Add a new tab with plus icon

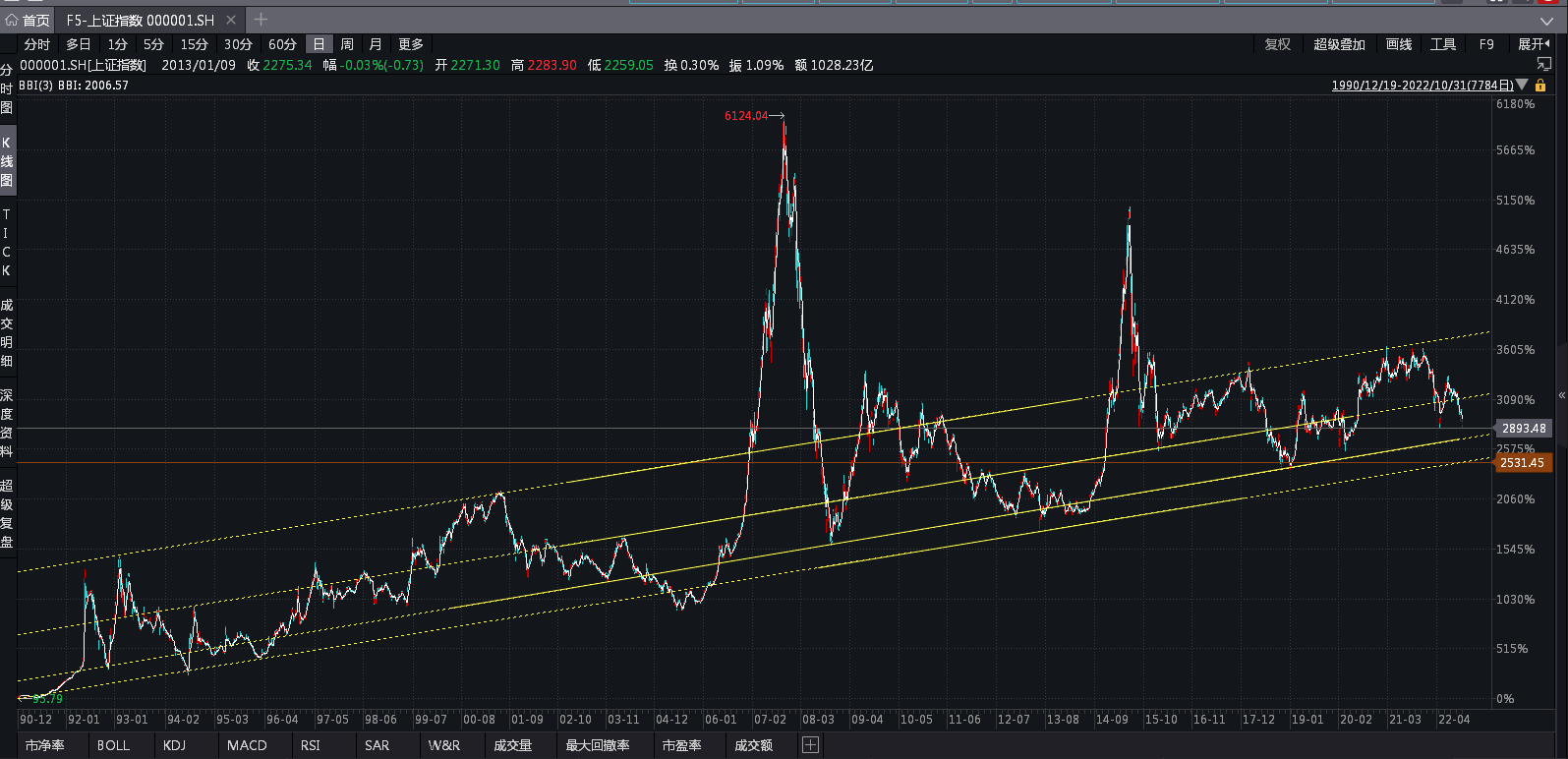261,20
